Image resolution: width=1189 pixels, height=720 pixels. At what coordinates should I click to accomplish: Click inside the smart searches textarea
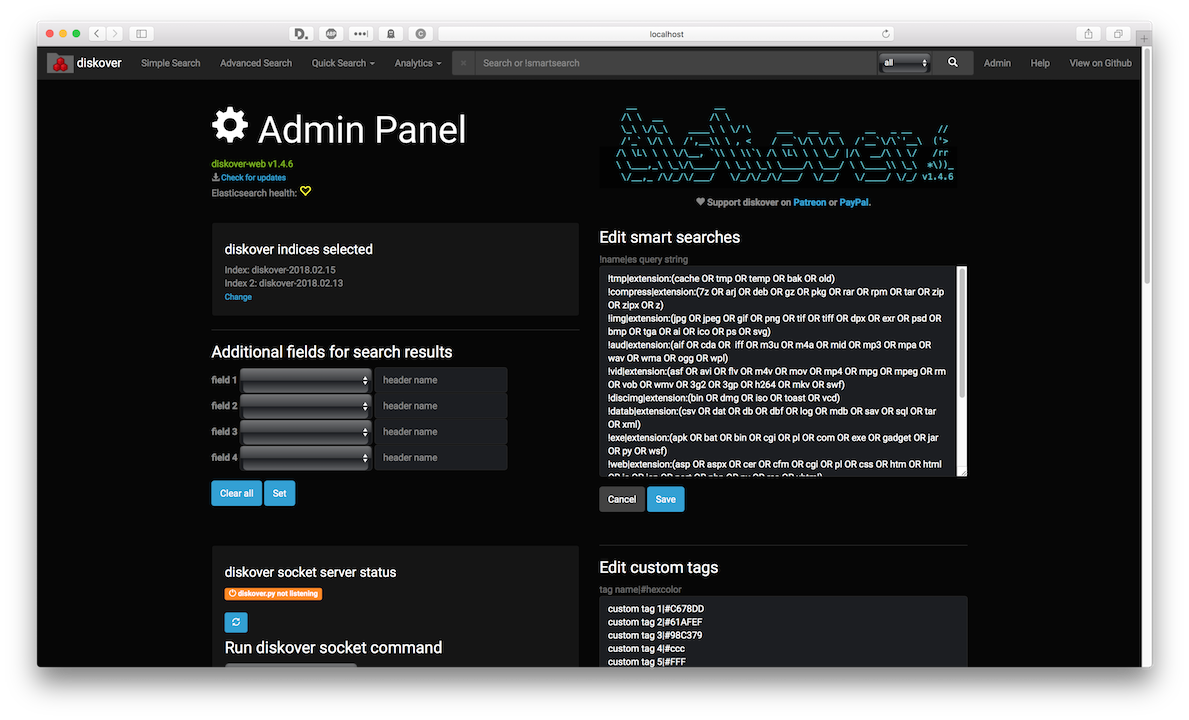pyautogui.click(x=778, y=371)
